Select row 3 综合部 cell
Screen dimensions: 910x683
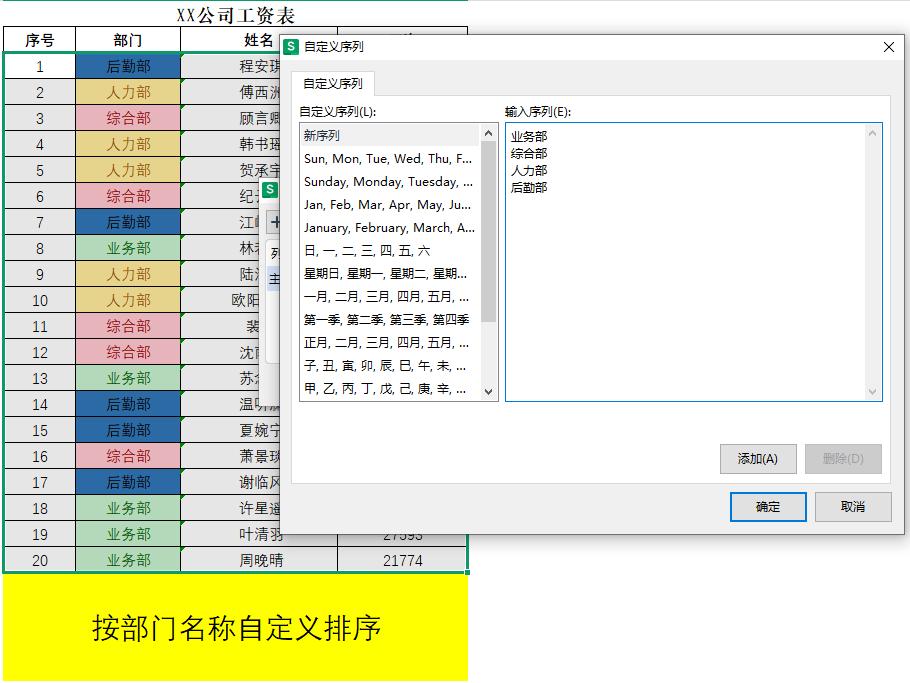pos(128,118)
